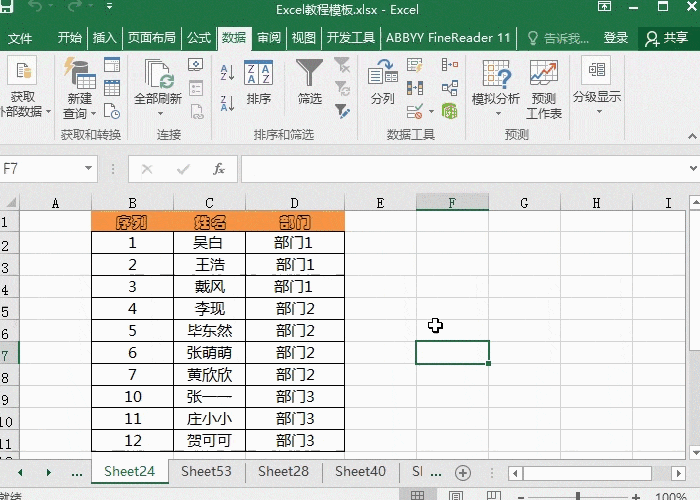This screenshot has width=700, height=500.
Task: Click the connection Properties icon
Action: coord(196,88)
